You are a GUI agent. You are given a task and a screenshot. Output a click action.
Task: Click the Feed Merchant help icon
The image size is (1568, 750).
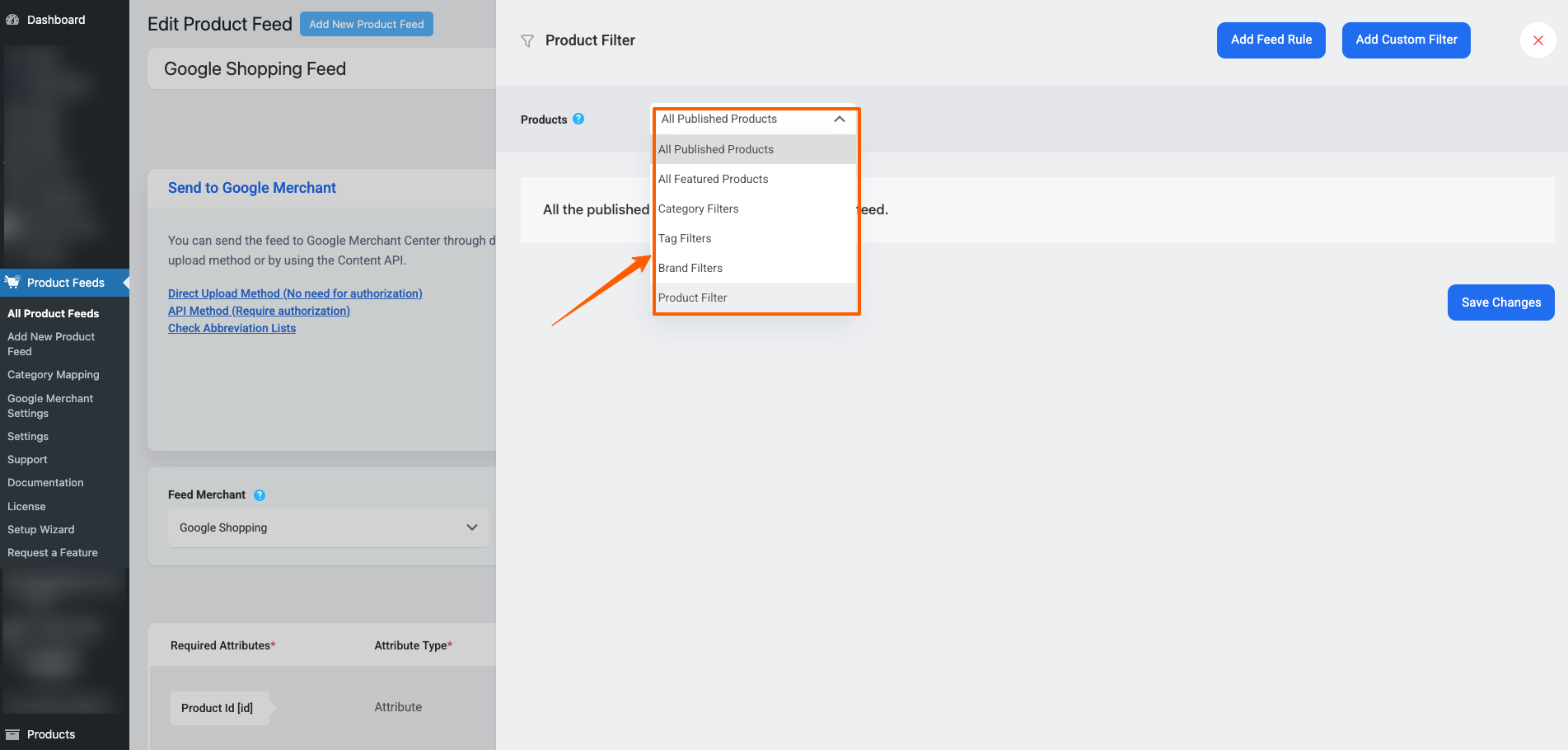pos(260,495)
